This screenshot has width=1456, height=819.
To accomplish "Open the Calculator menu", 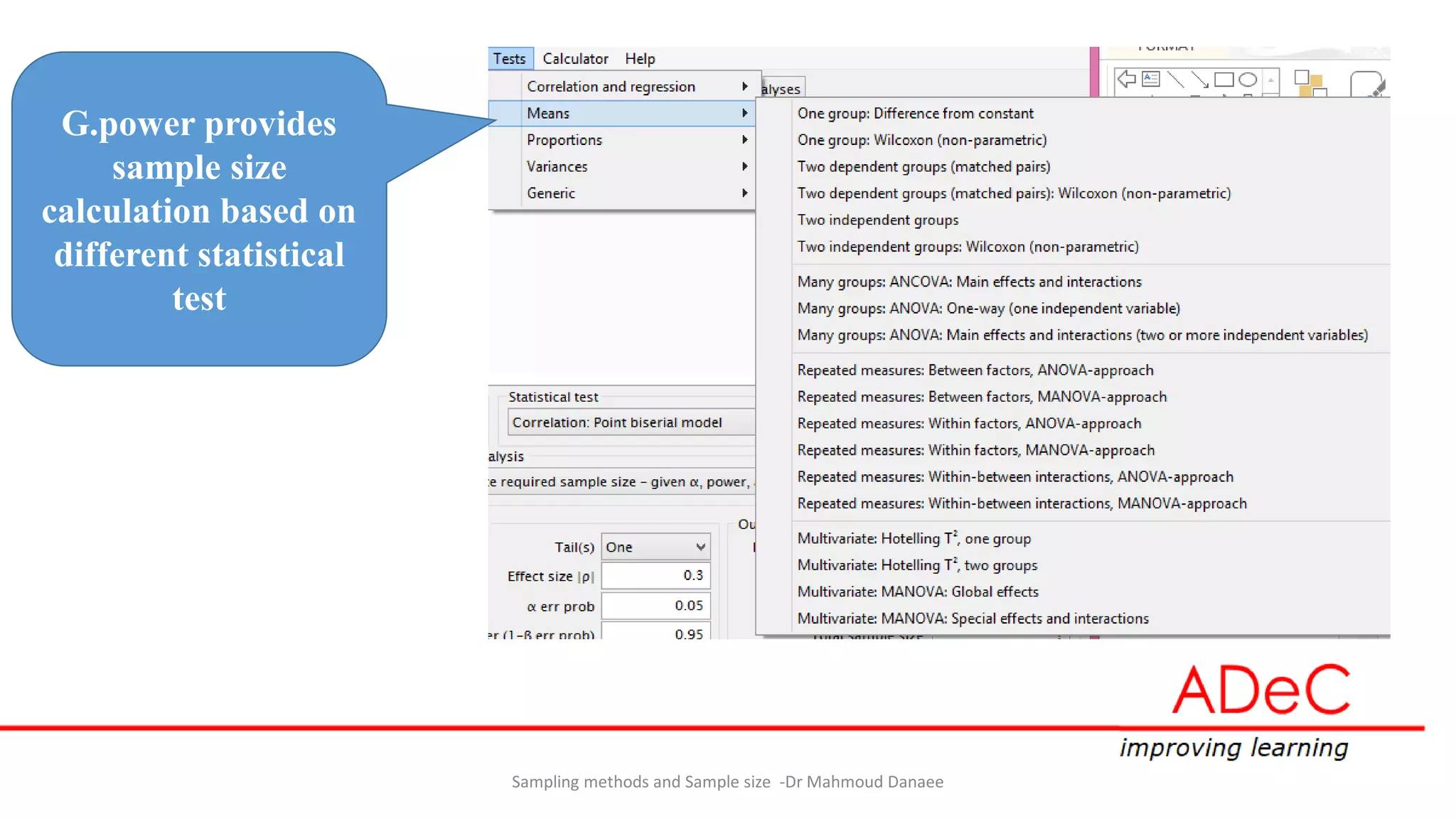I will point(574,58).
